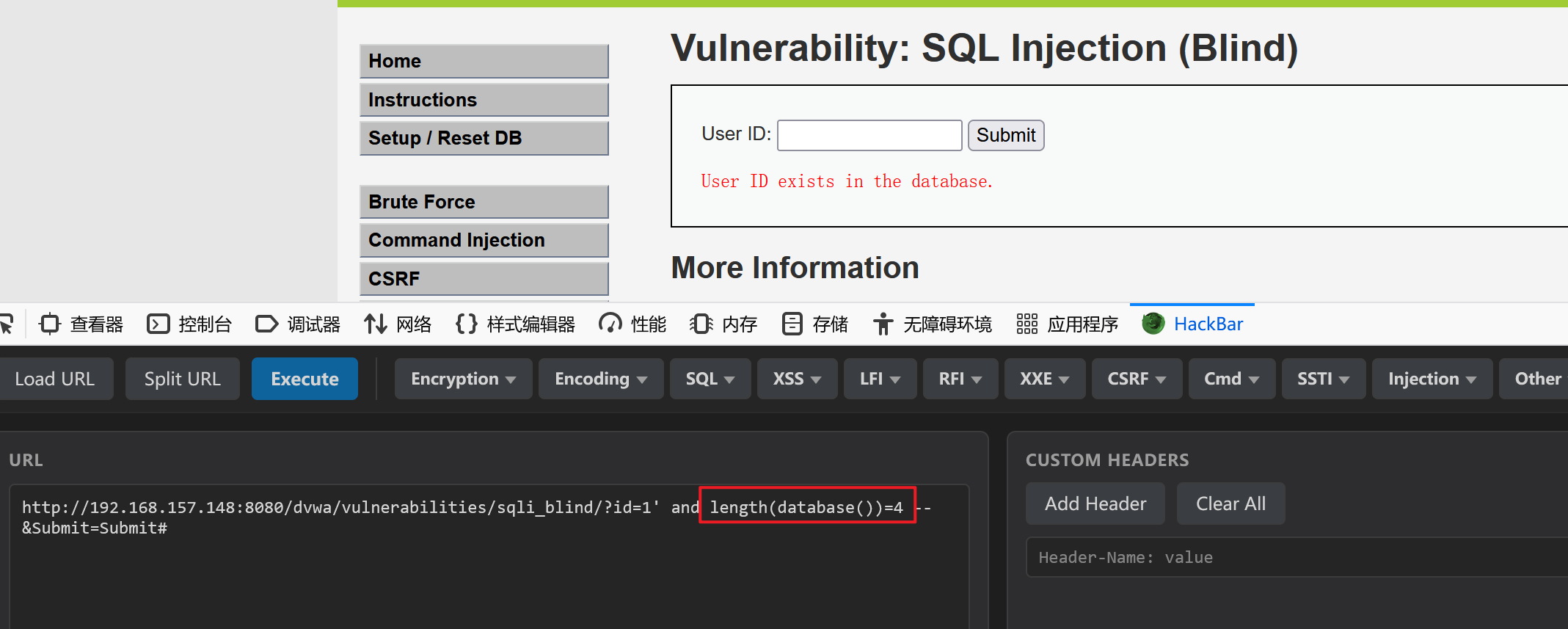Click the 'User ID exists in the database.' message
This screenshot has height=629, width=1568.
(847, 181)
